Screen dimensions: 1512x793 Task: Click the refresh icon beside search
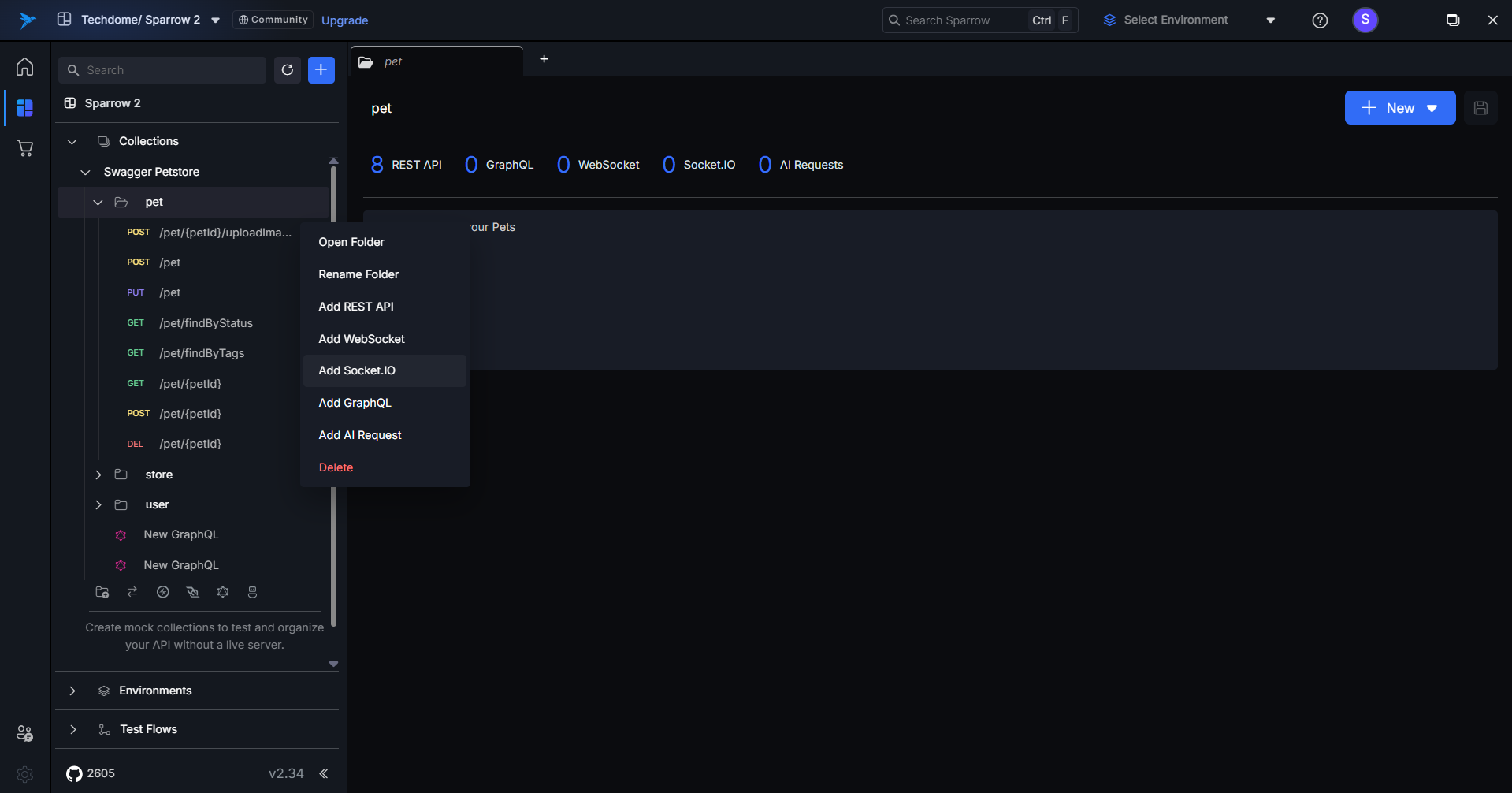coord(288,70)
